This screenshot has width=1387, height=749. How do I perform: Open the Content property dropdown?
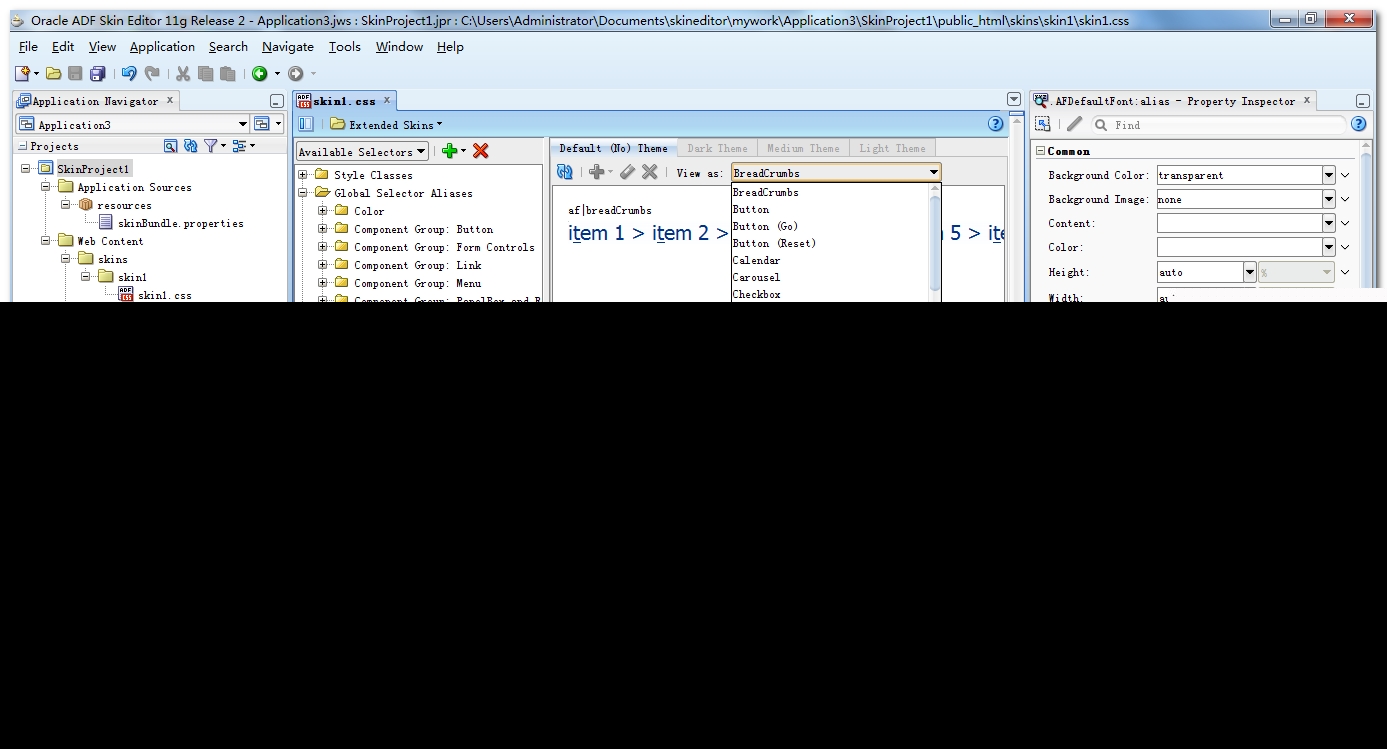(x=1329, y=223)
